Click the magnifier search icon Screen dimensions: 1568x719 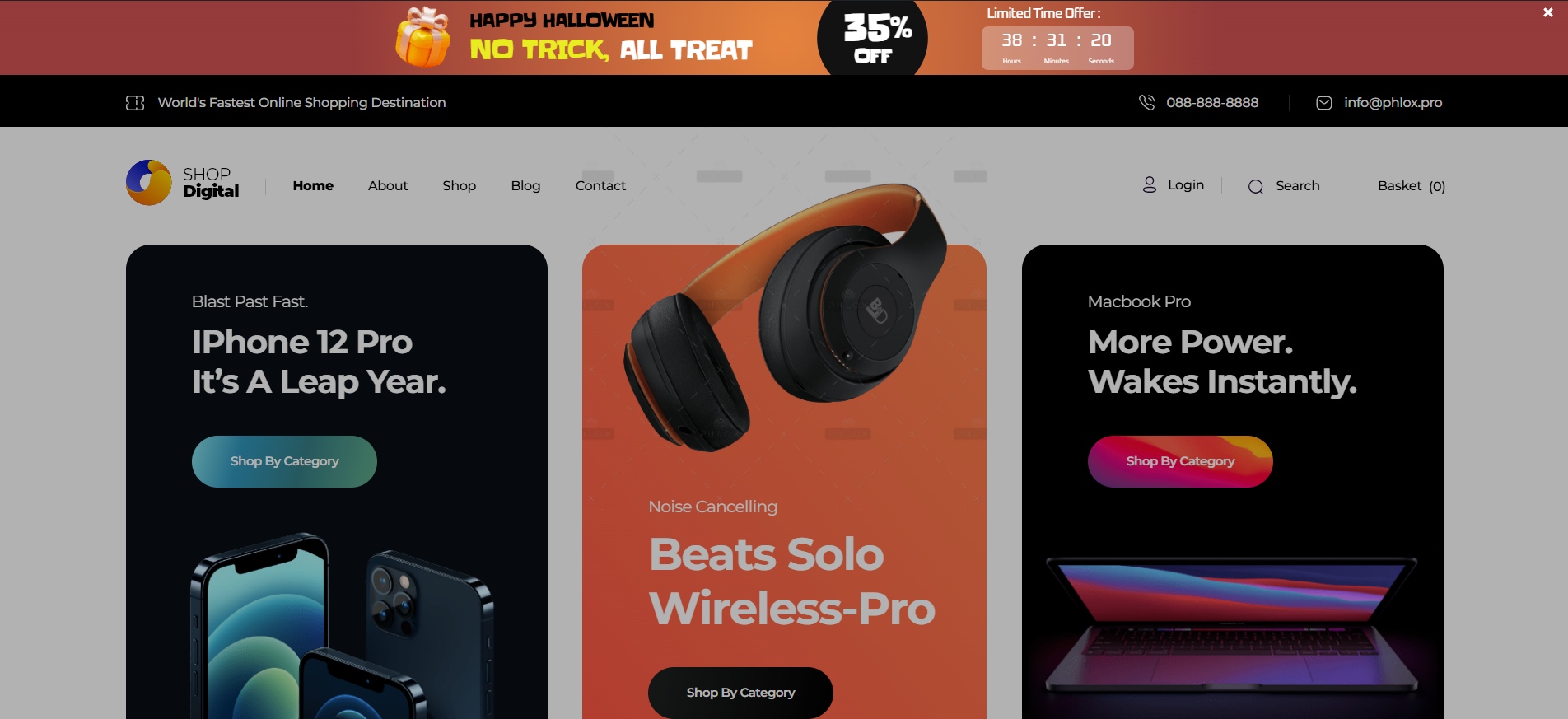pyautogui.click(x=1256, y=186)
